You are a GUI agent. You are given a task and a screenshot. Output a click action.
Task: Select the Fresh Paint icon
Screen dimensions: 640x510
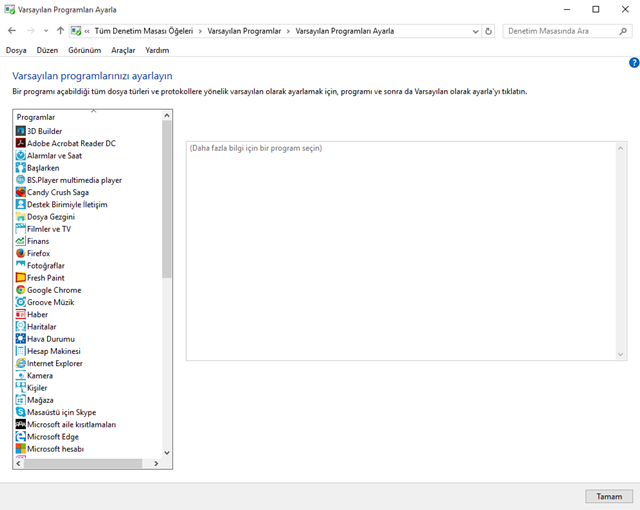(x=20, y=278)
